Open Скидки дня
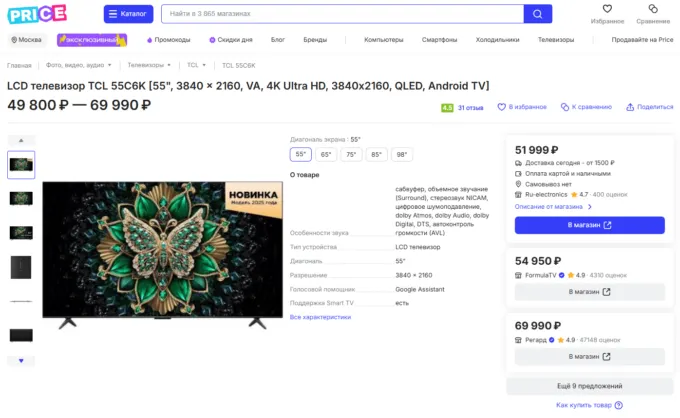This screenshot has height=418, width=680. click(x=231, y=40)
